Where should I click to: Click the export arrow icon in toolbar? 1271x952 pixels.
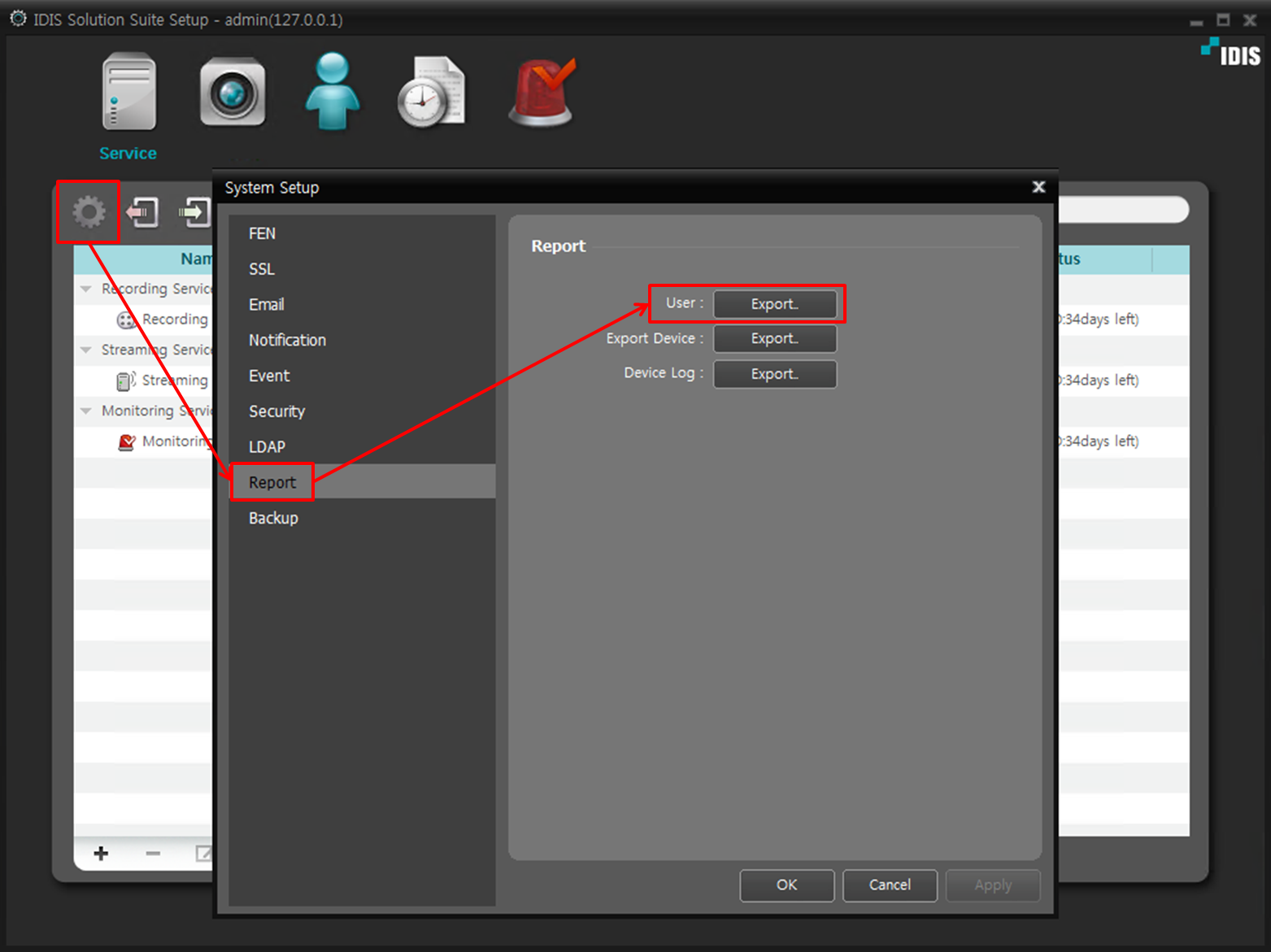click(194, 212)
